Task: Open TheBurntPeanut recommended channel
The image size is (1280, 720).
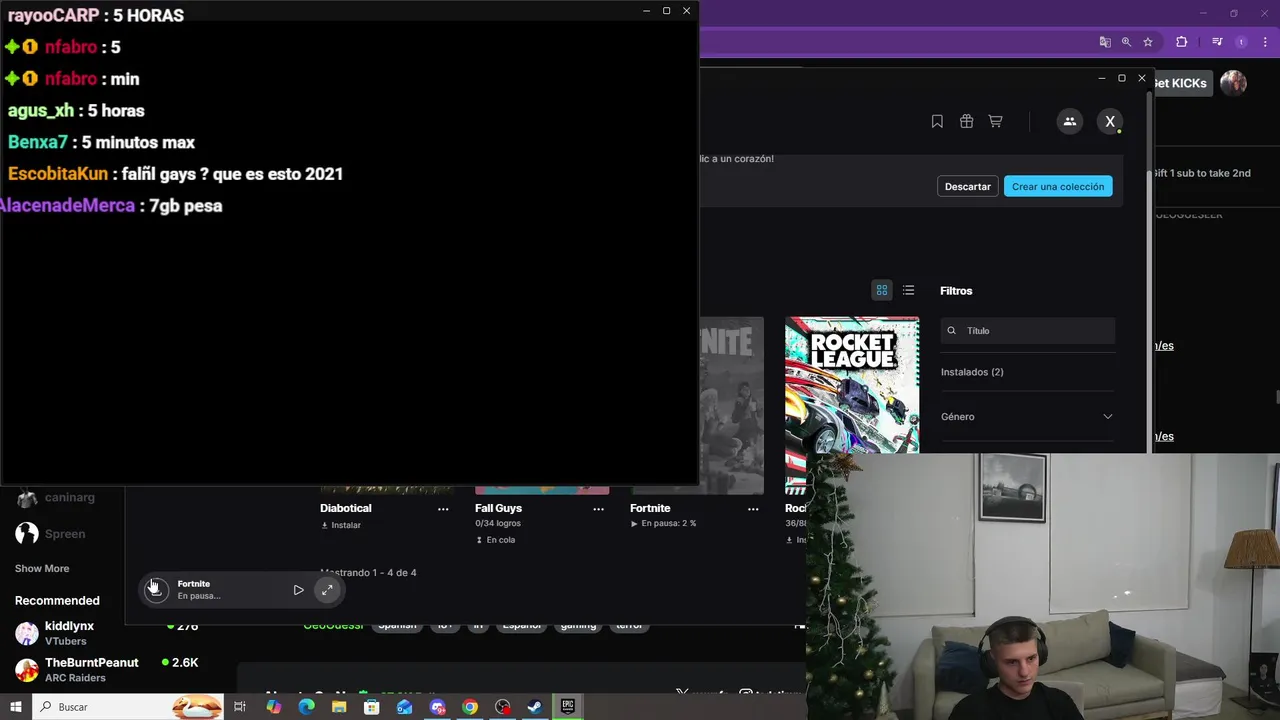Action: [91, 670]
